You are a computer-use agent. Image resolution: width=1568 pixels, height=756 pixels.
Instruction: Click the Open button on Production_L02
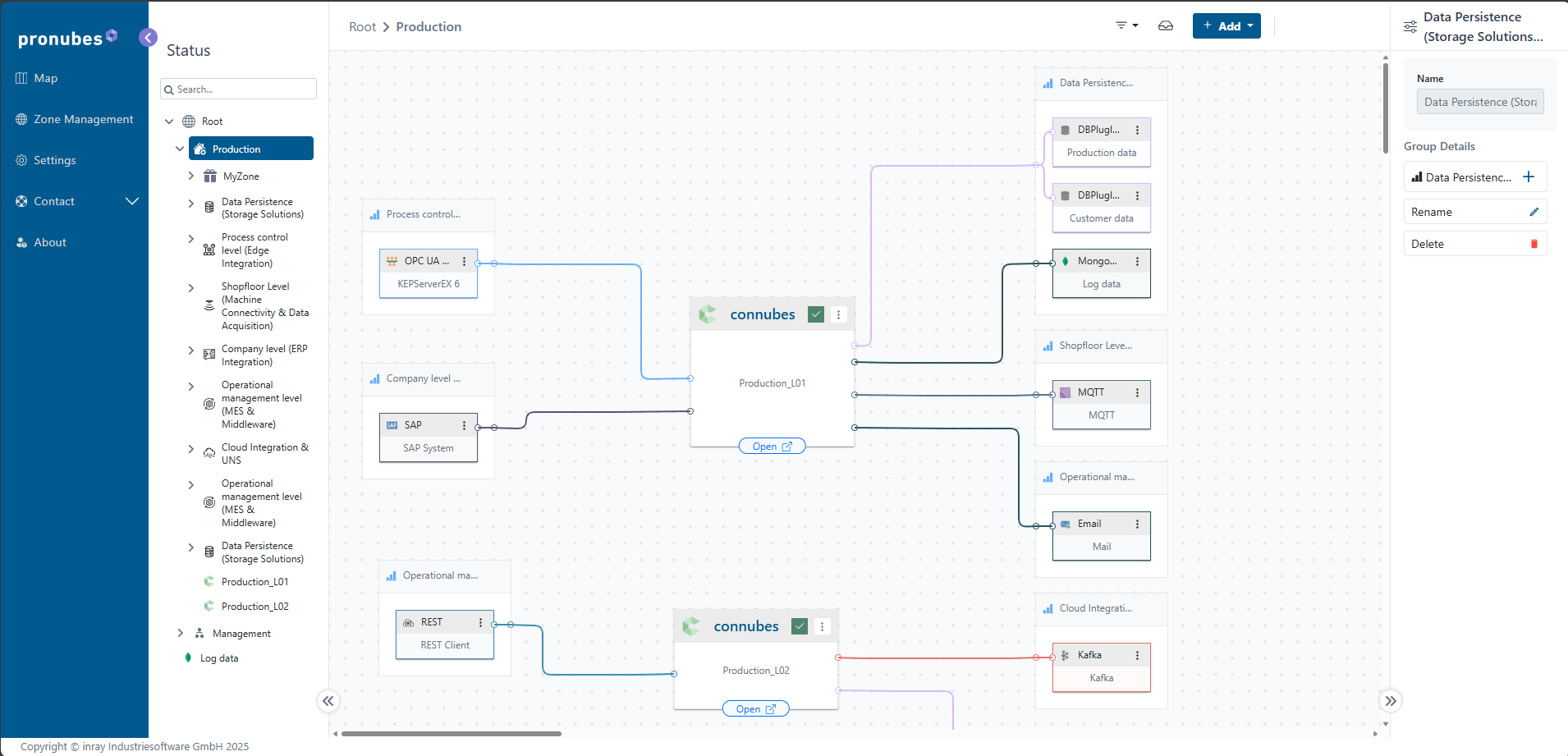click(756, 709)
